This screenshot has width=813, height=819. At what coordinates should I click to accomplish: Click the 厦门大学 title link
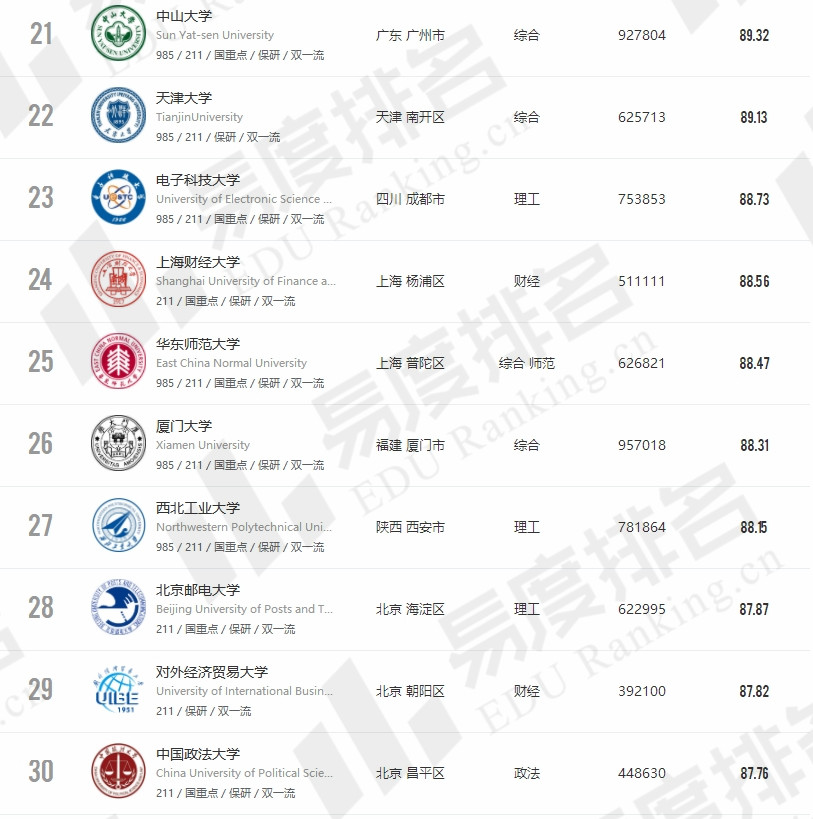[184, 426]
